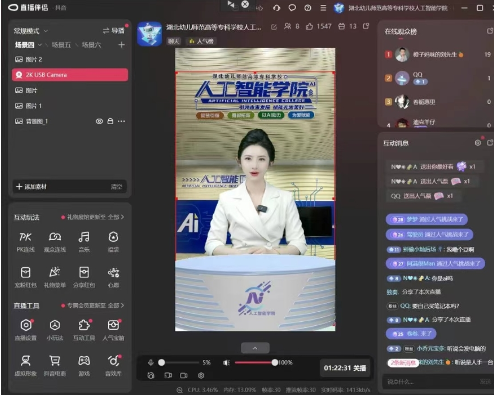
Task: Click the account avatar in title bar
Action: (x=339, y=8)
